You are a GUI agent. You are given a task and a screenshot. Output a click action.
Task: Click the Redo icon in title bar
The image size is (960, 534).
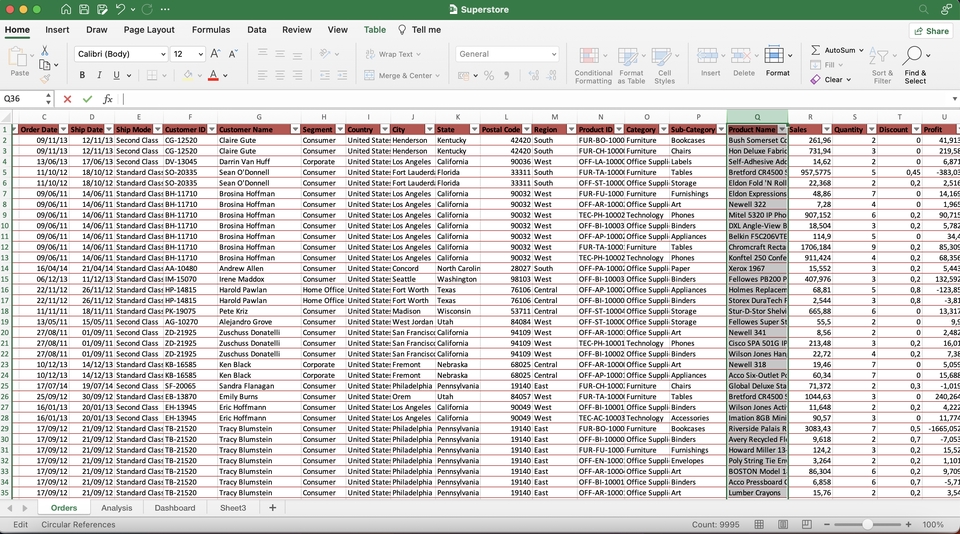pos(147,9)
